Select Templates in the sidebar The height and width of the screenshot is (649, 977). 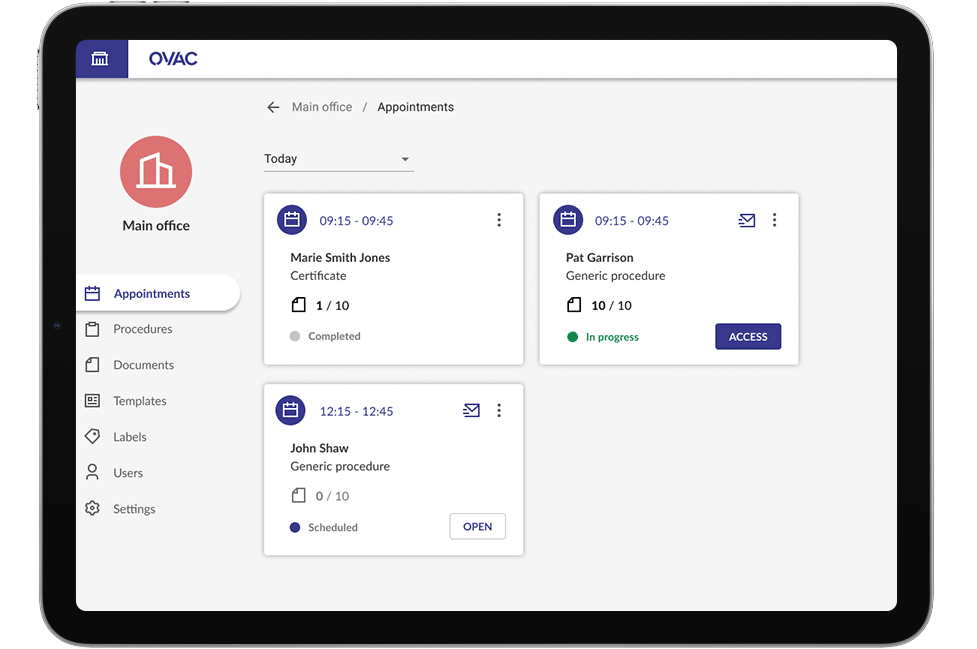click(x=139, y=401)
